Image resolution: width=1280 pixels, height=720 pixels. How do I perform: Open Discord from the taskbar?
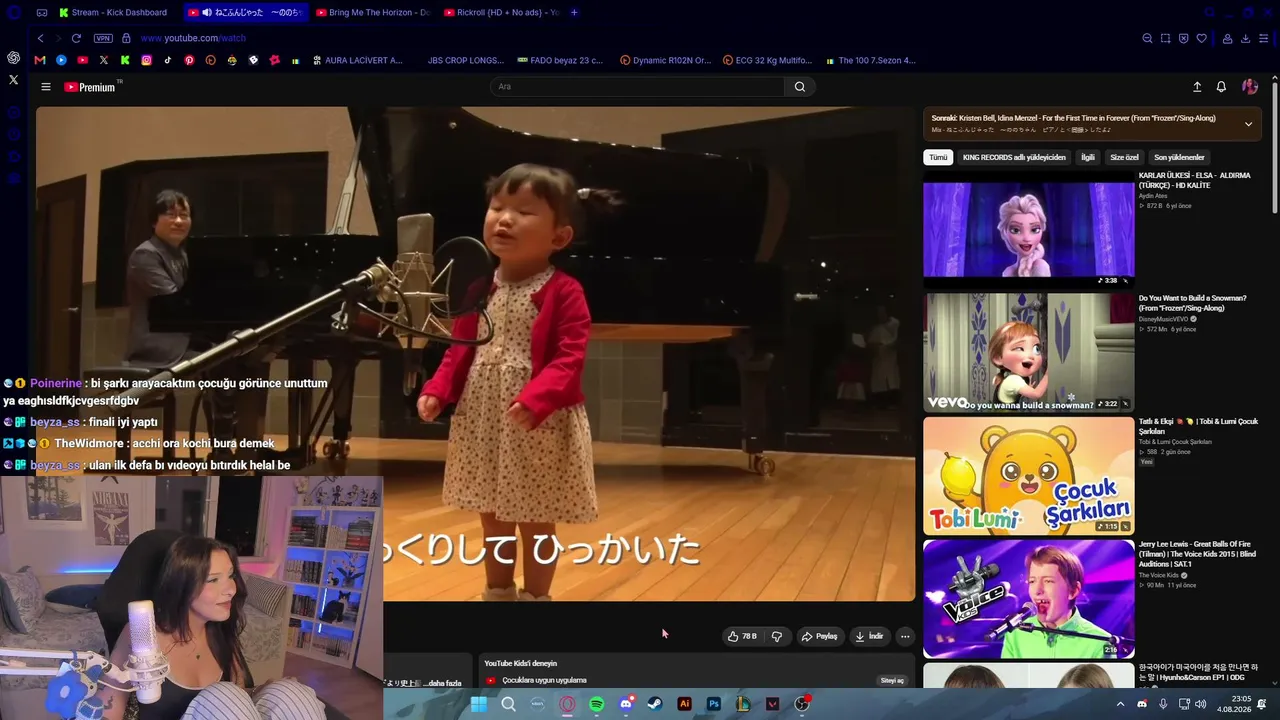pyautogui.click(x=626, y=704)
